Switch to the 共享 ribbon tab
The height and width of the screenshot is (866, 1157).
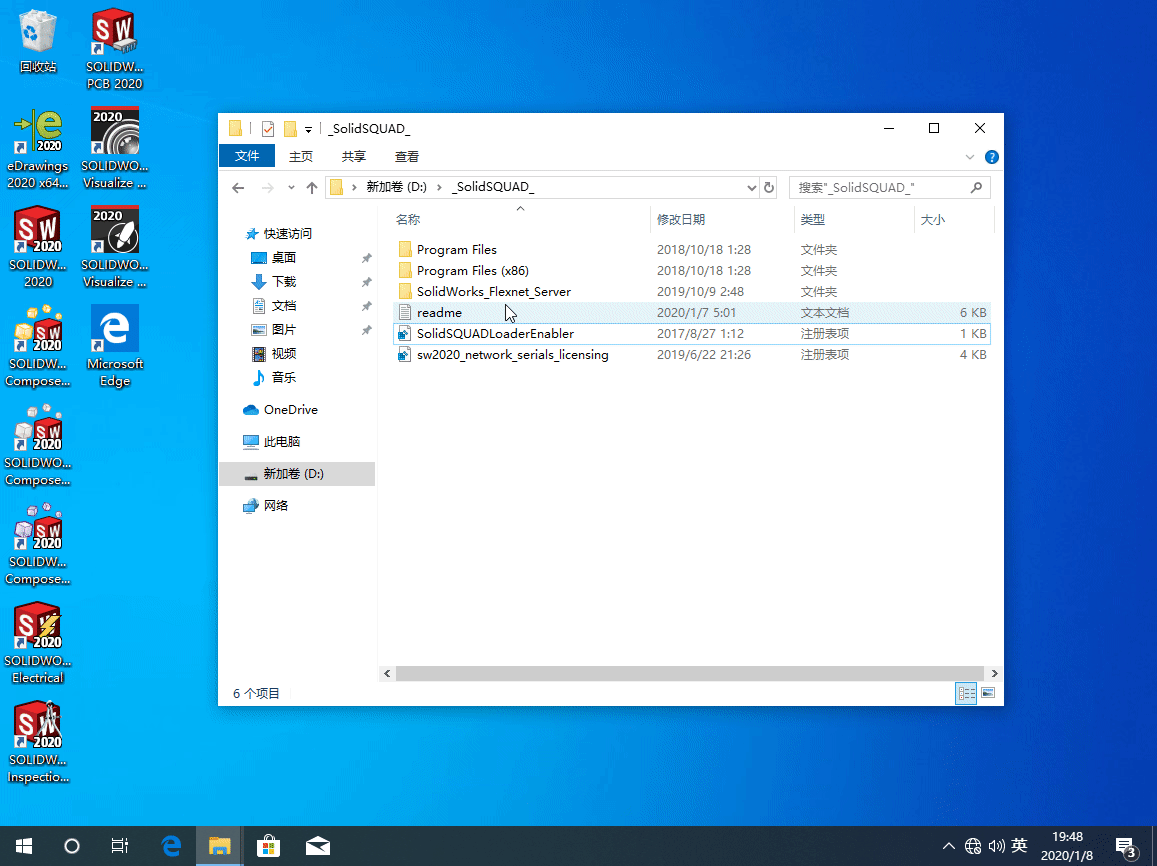[353, 156]
